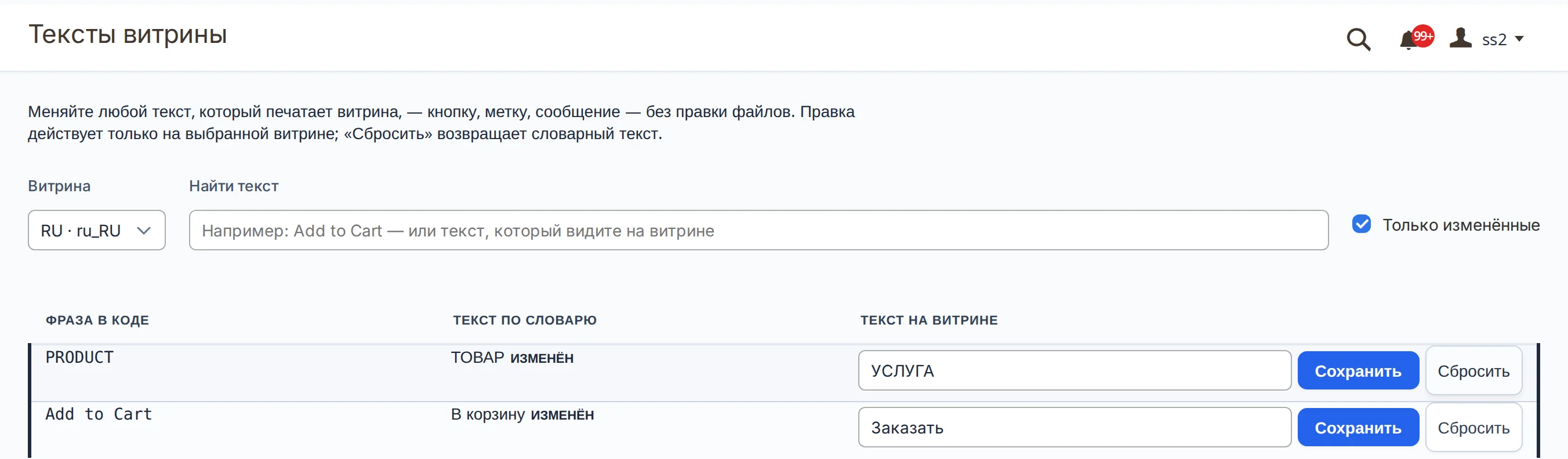The width and height of the screenshot is (1568, 459).
Task: Click the «Витрина» field label
Action: (59, 186)
